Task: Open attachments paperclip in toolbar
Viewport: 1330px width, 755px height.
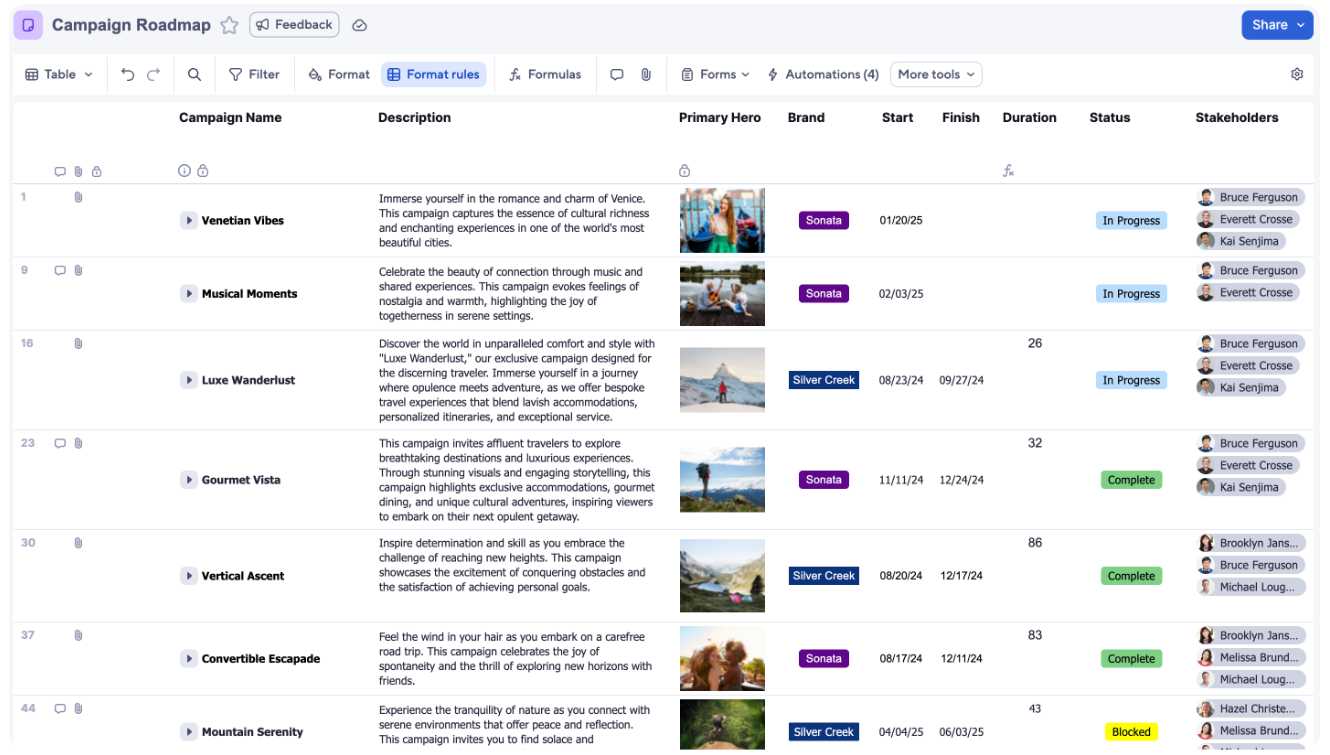Action: pos(646,74)
